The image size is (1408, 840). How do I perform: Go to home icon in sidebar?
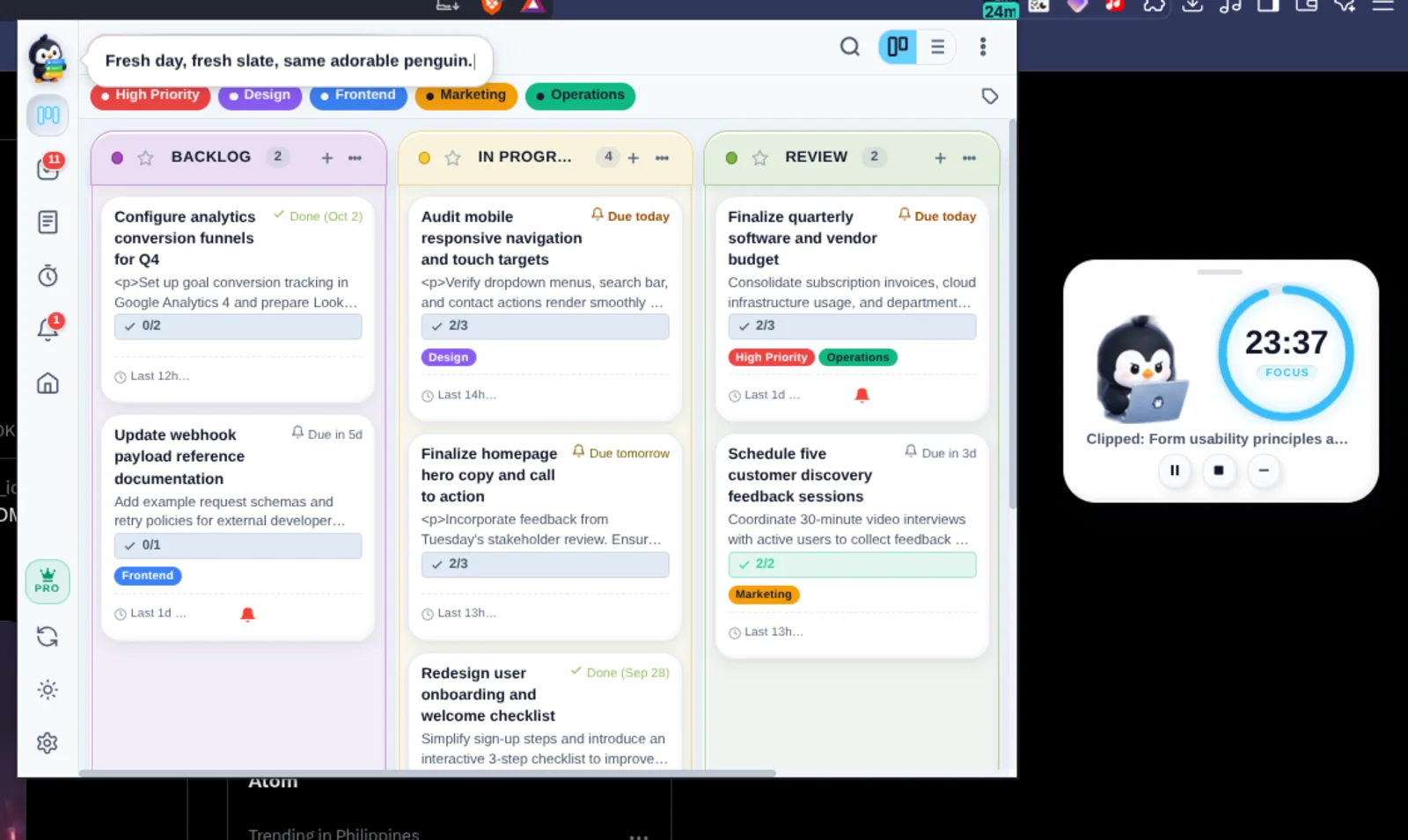[48, 383]
